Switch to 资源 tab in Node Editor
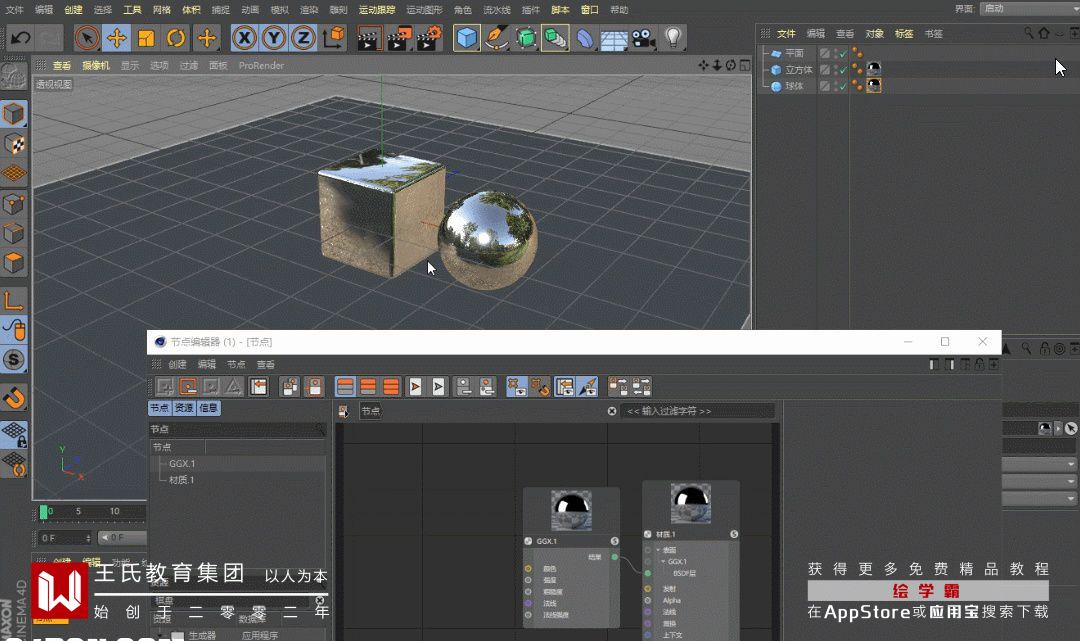Screen dimensions: 1080x641 point(184,408)
